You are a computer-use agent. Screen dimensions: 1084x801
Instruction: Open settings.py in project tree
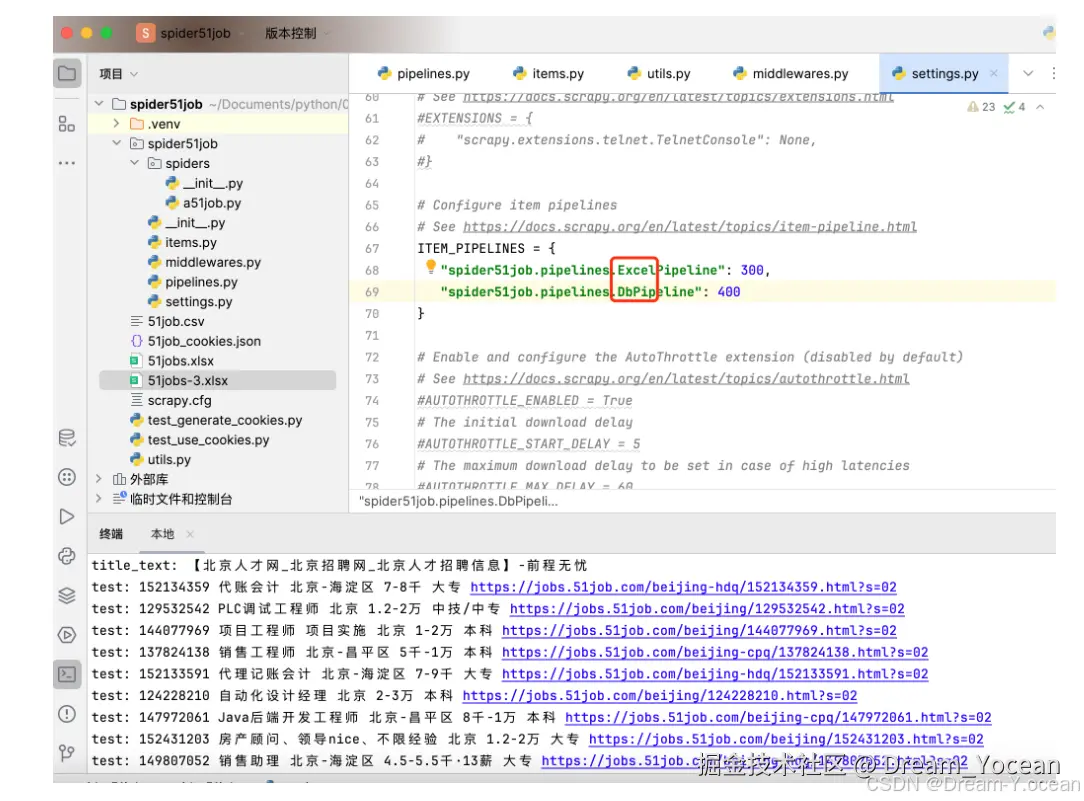coord(190,301)
